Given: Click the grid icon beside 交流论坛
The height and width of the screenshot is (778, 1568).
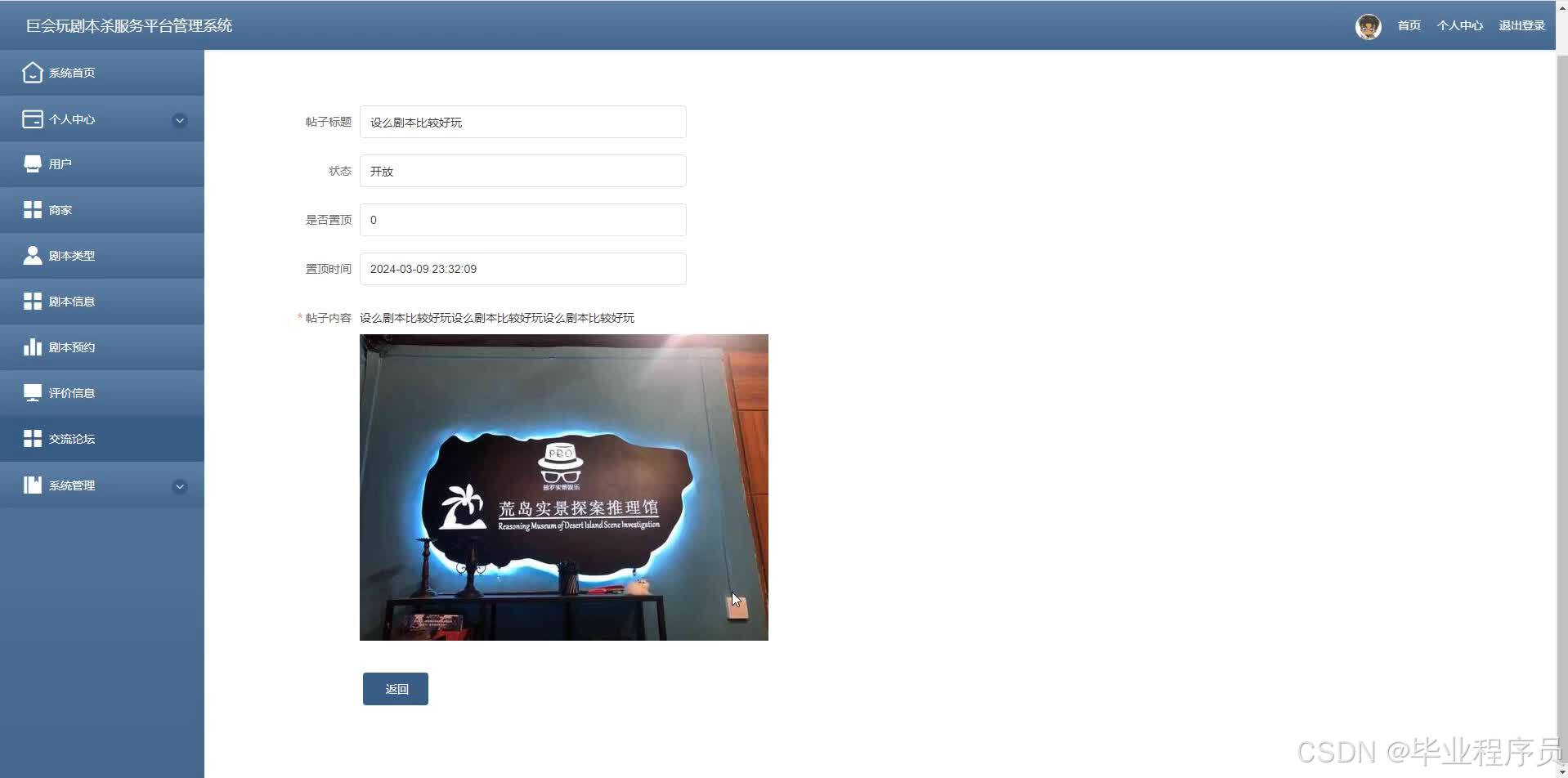Looking at the screenshot, I should click(32, 439).
